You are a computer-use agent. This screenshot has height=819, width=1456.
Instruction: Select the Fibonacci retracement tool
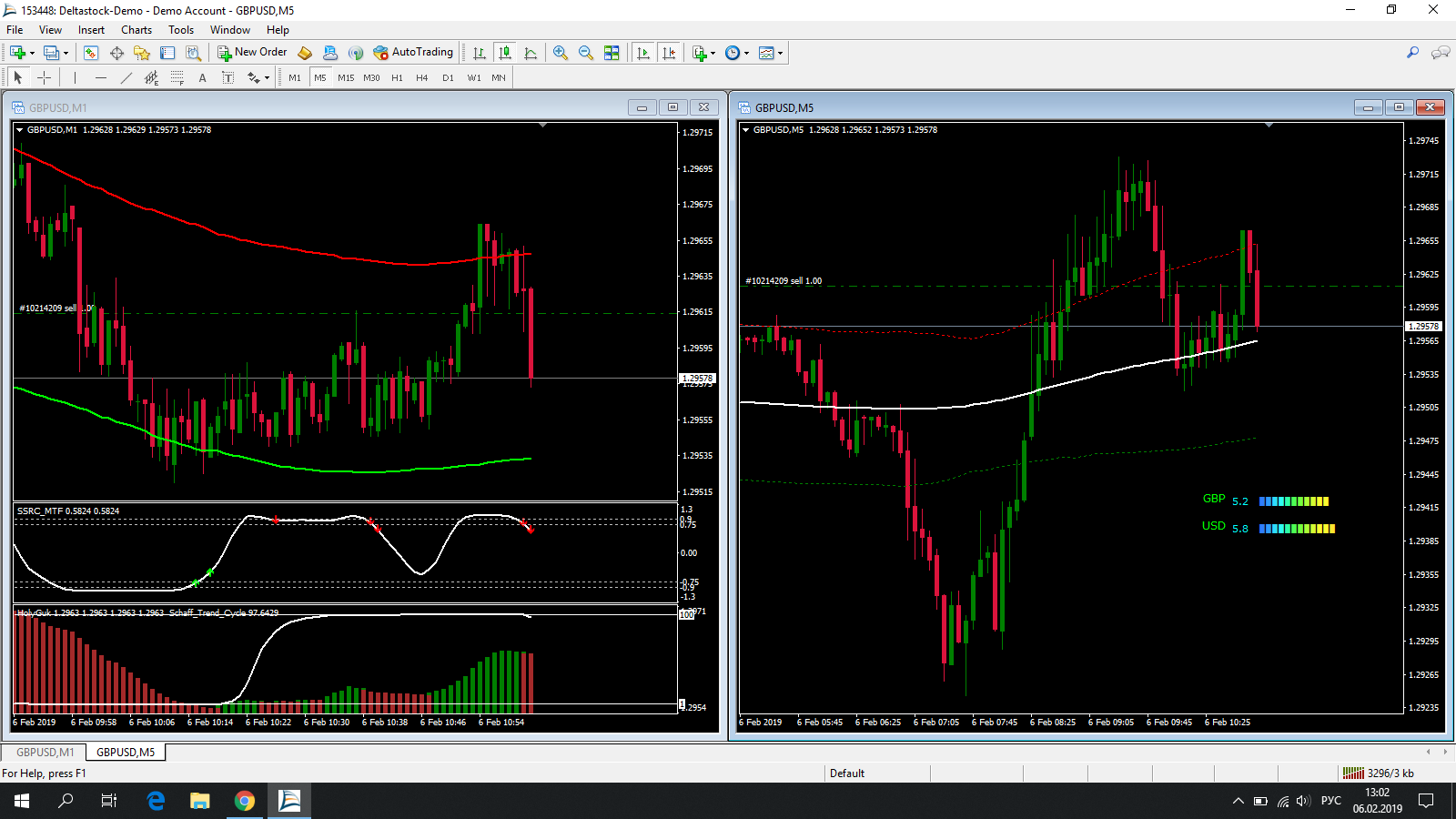pyautogui.click(x=177, y=77)
